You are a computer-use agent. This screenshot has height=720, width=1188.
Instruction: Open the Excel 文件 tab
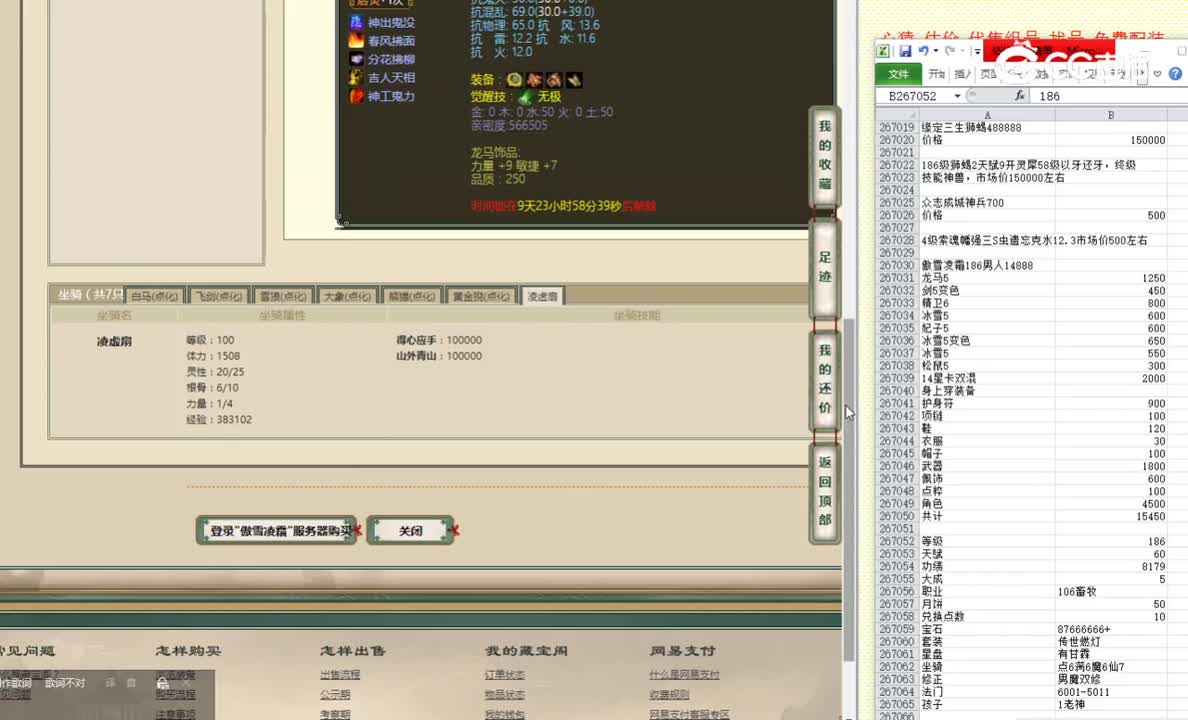(899, 74)
